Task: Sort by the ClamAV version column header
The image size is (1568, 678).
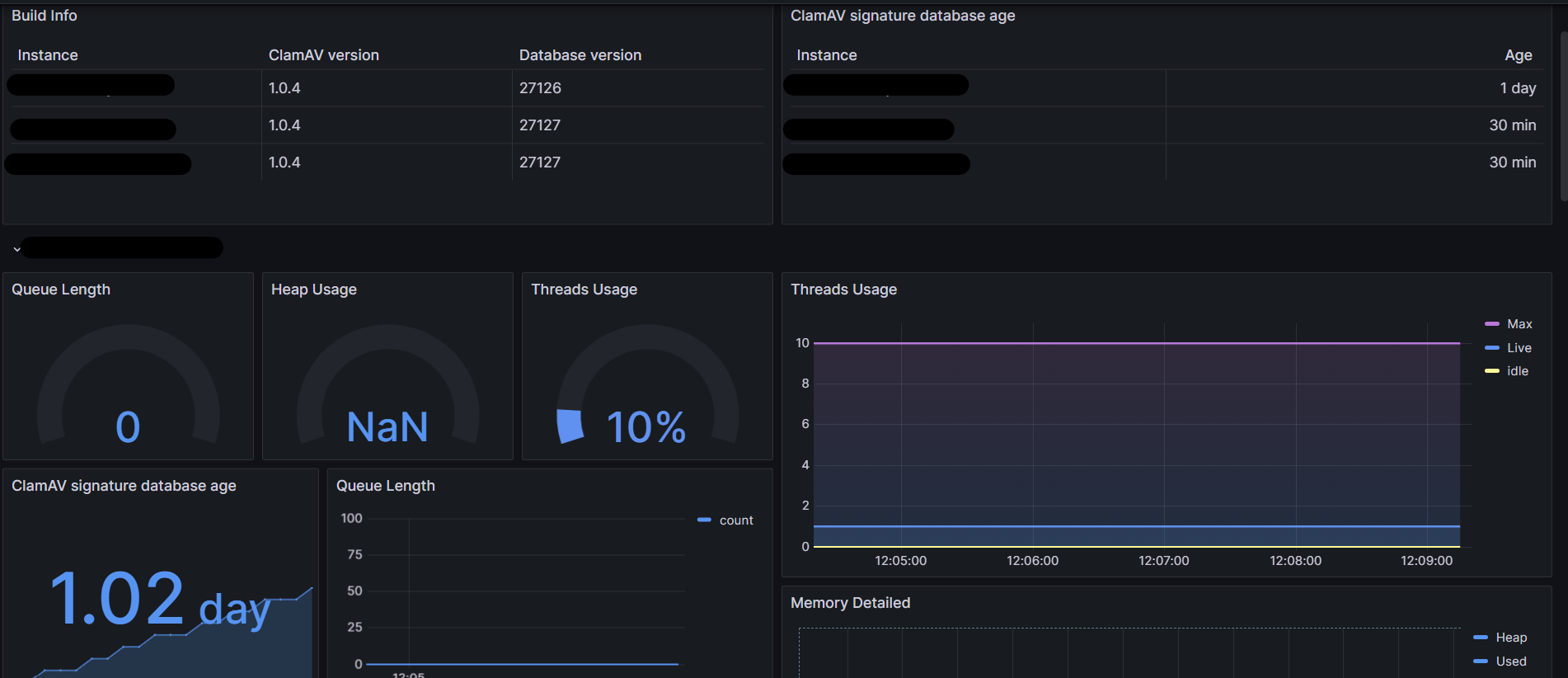Action: click(x=324, y=55)
